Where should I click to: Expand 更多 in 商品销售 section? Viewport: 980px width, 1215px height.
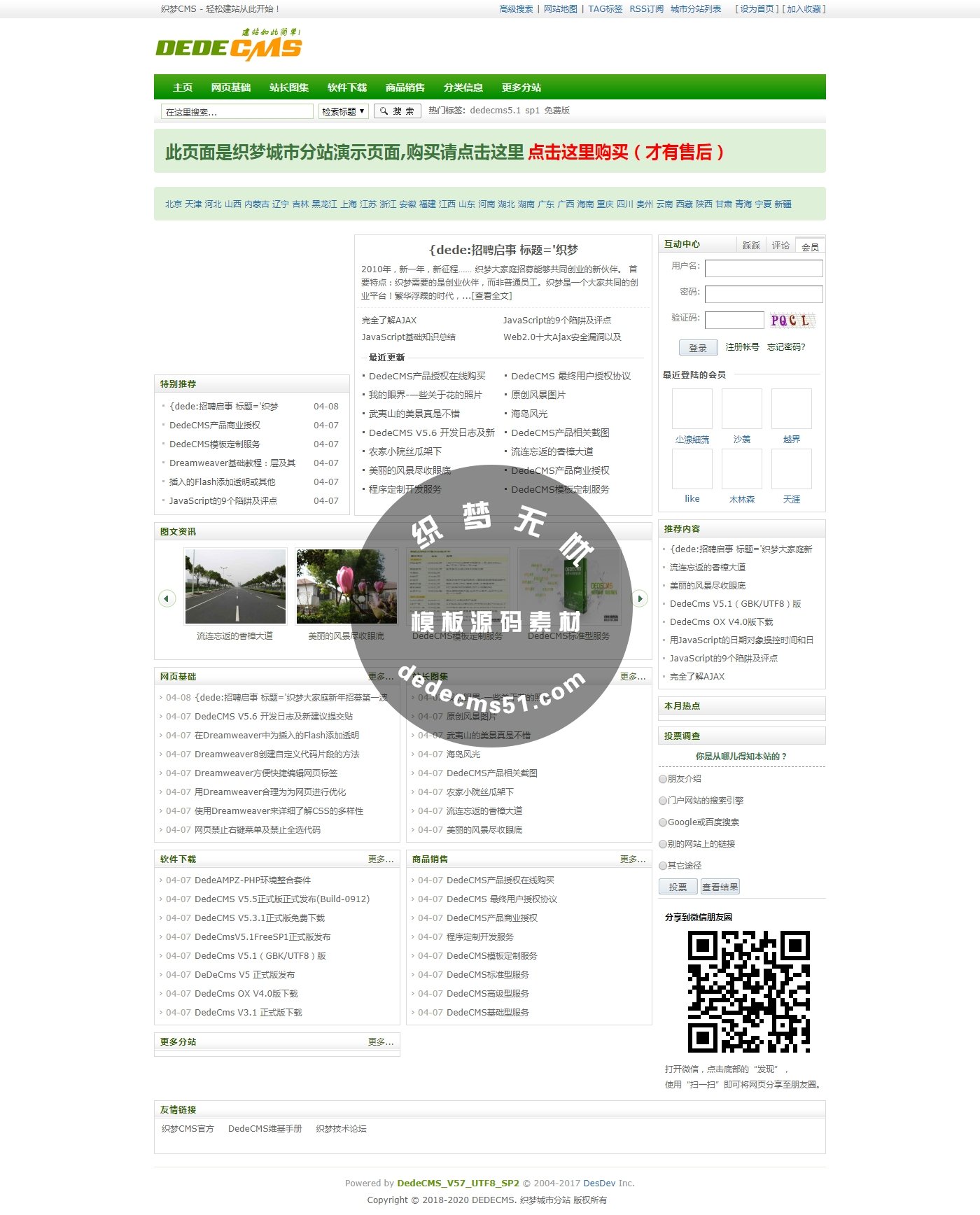click(x=633, y=859)
